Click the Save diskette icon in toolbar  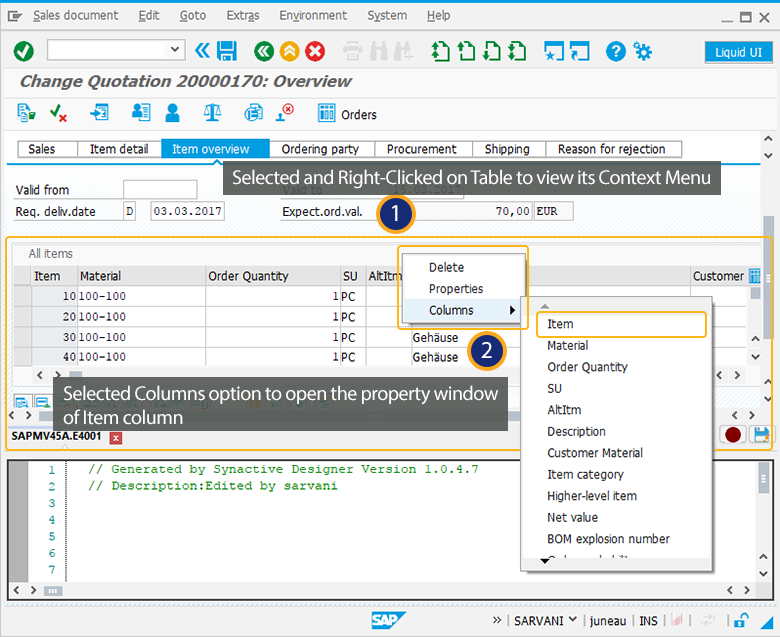click(227, 51)
